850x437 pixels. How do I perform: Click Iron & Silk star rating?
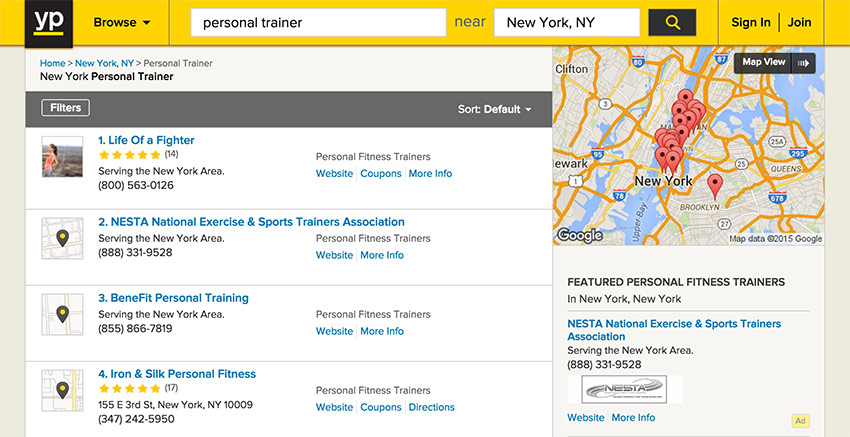(x=130, y=389)
